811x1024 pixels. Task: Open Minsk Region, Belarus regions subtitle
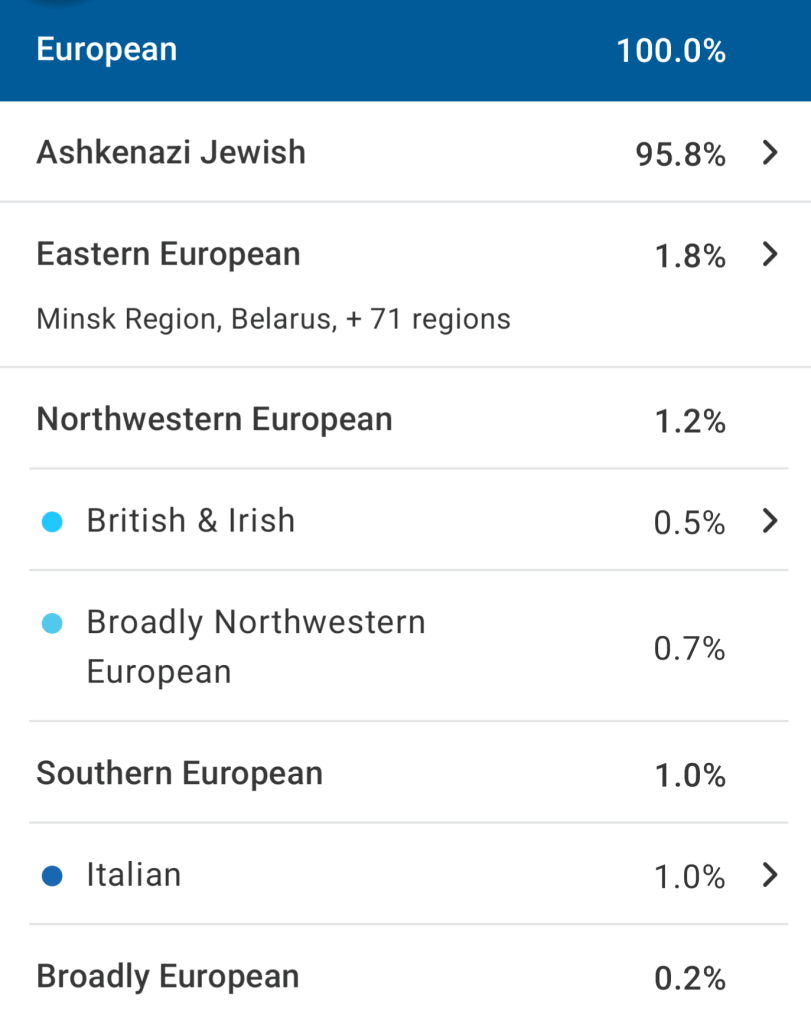point(273,319)
